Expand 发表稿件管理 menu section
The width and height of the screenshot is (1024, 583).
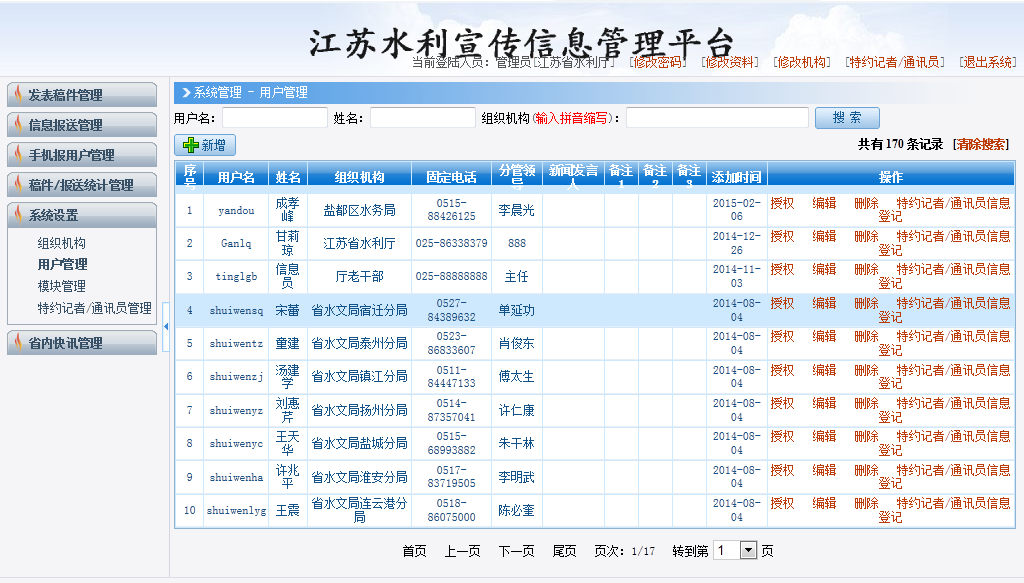tap(82, 95)
